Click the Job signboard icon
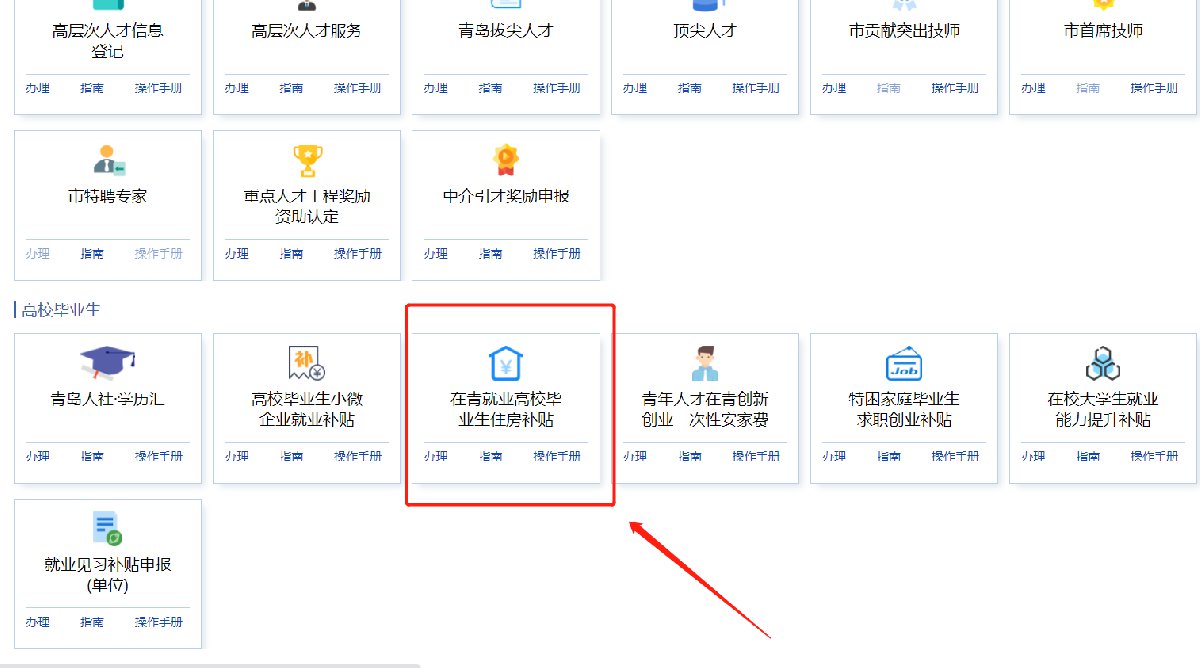 point(904,364)
